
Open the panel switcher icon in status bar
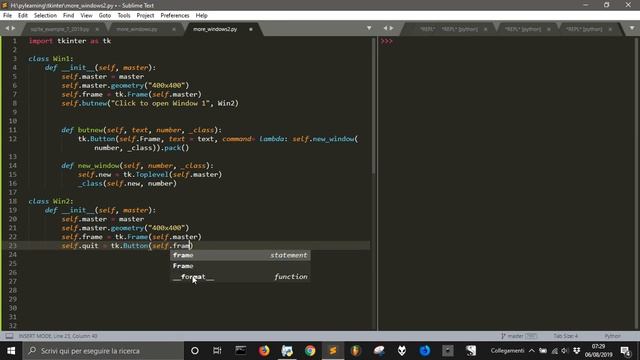(x=9, y=336)
